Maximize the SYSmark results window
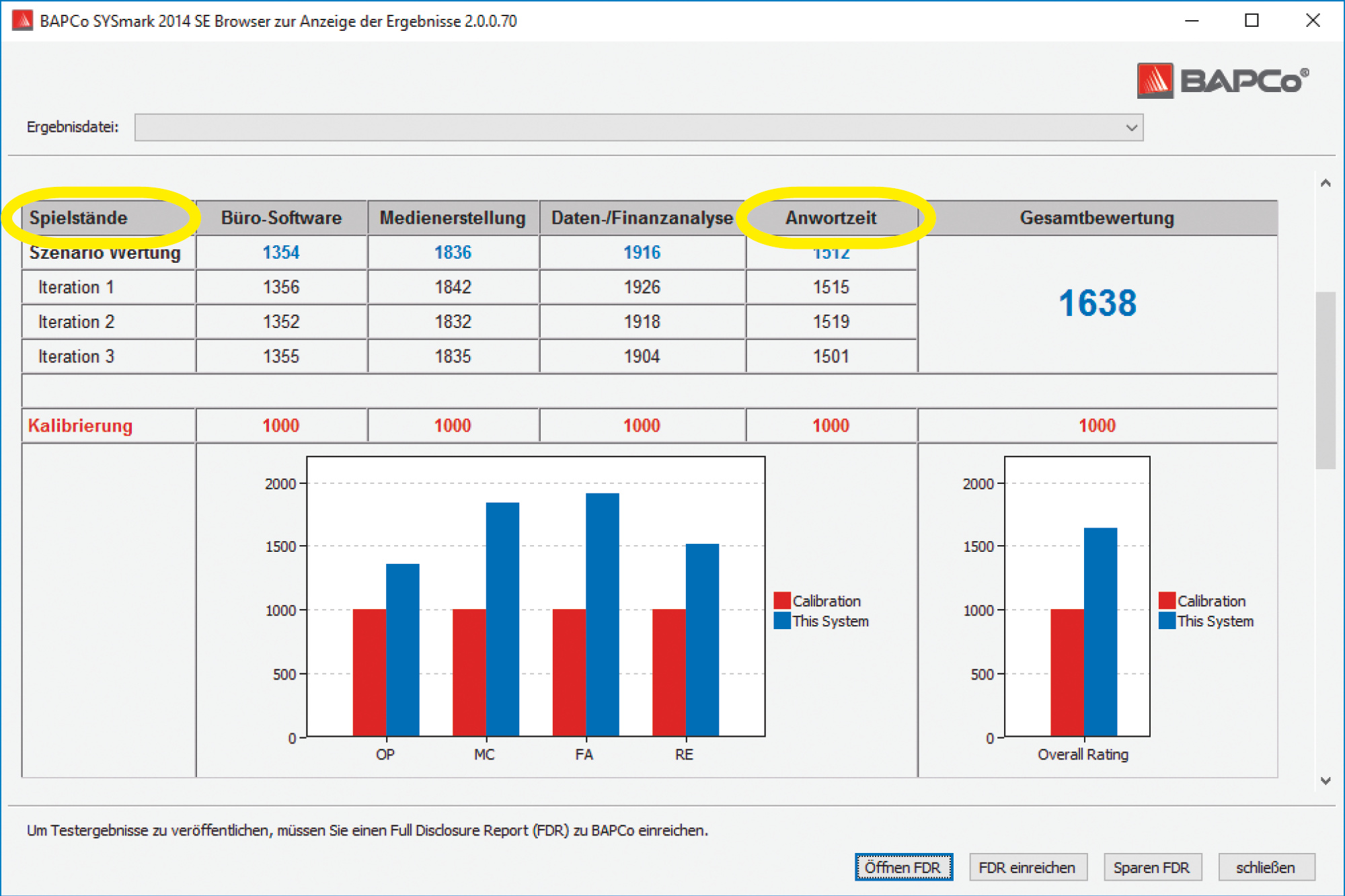 tap(1252, 20)
